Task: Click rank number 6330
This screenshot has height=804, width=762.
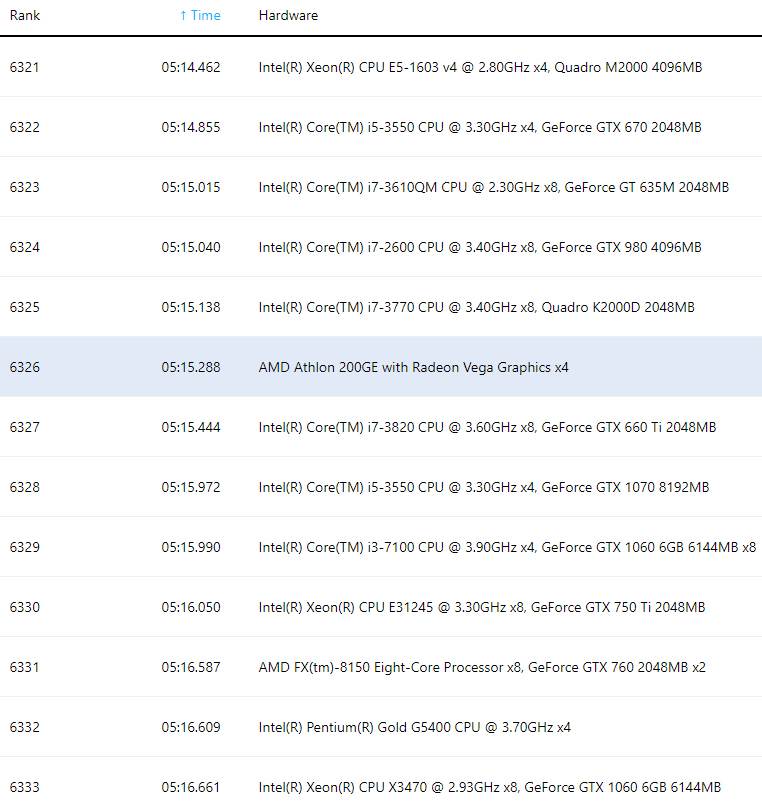Action: coord(25,607)
